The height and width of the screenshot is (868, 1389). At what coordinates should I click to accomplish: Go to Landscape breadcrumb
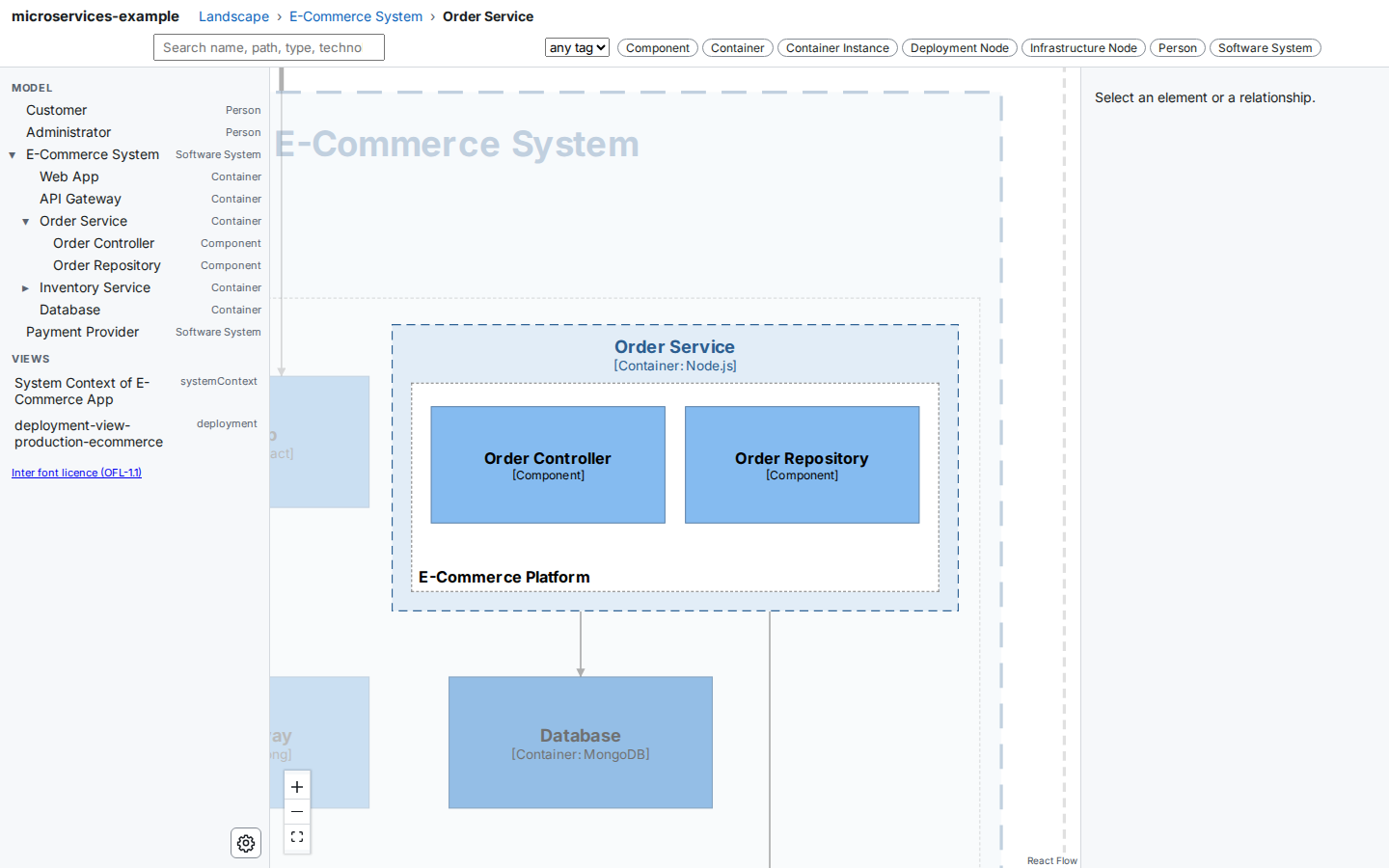pyautogui.click(x=233, y=16)
